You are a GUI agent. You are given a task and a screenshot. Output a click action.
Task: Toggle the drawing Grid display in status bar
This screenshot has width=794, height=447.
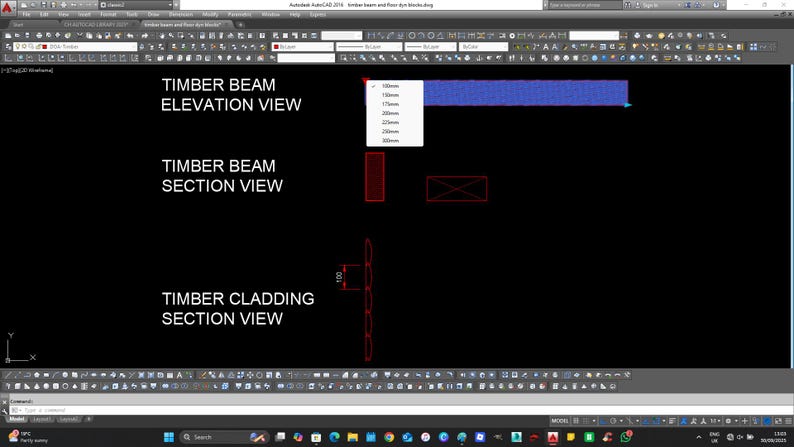coord(576,421)
